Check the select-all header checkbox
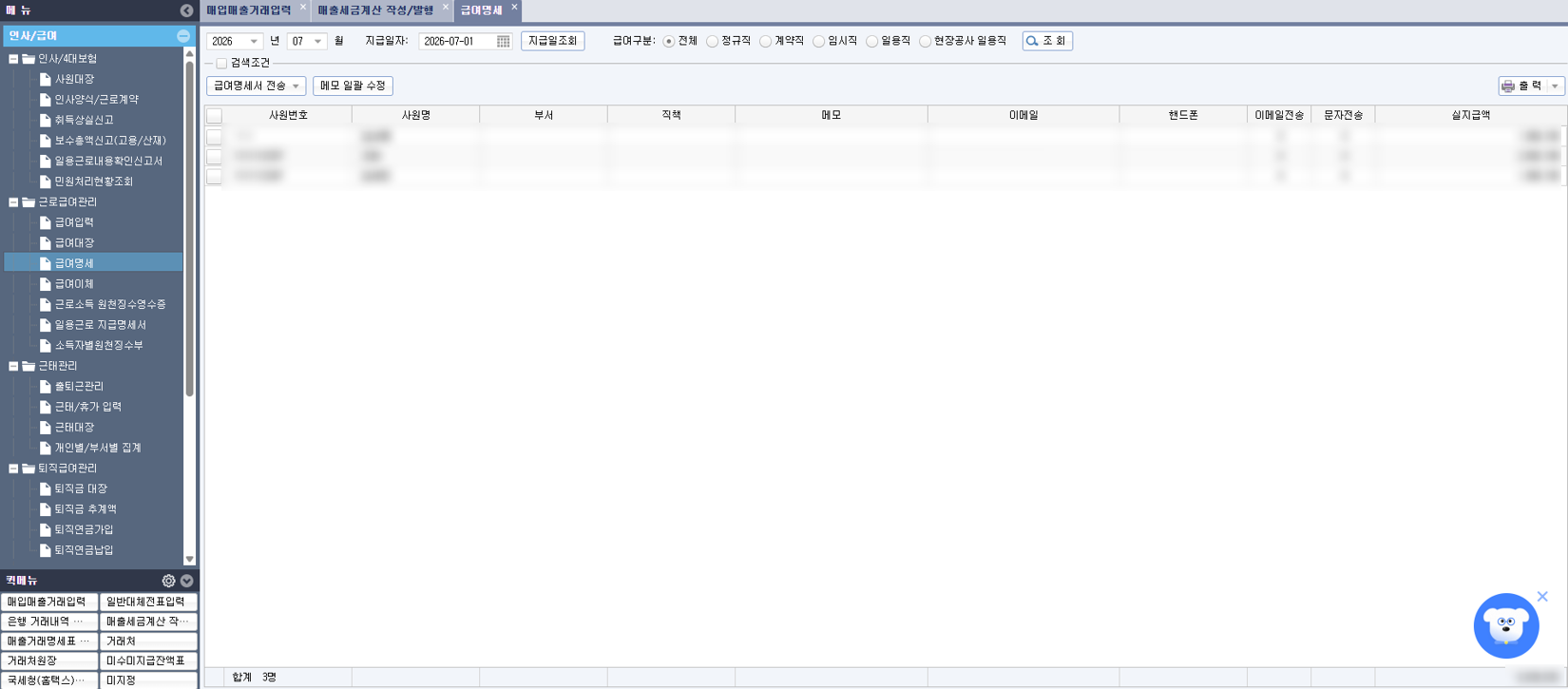The image size is (1568, 689). click(215, 115)
